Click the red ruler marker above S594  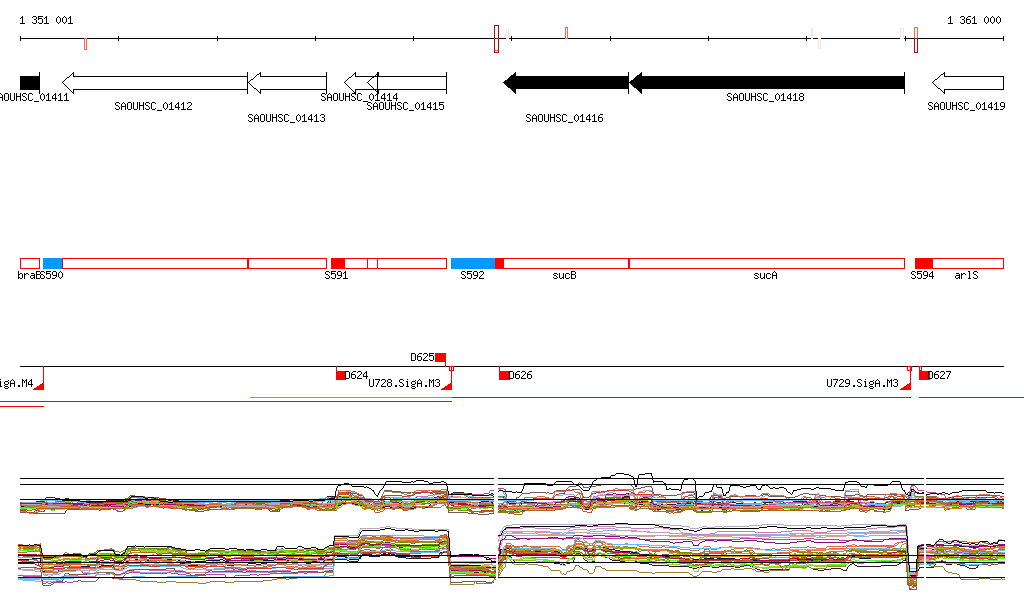[x=916, y=40]
